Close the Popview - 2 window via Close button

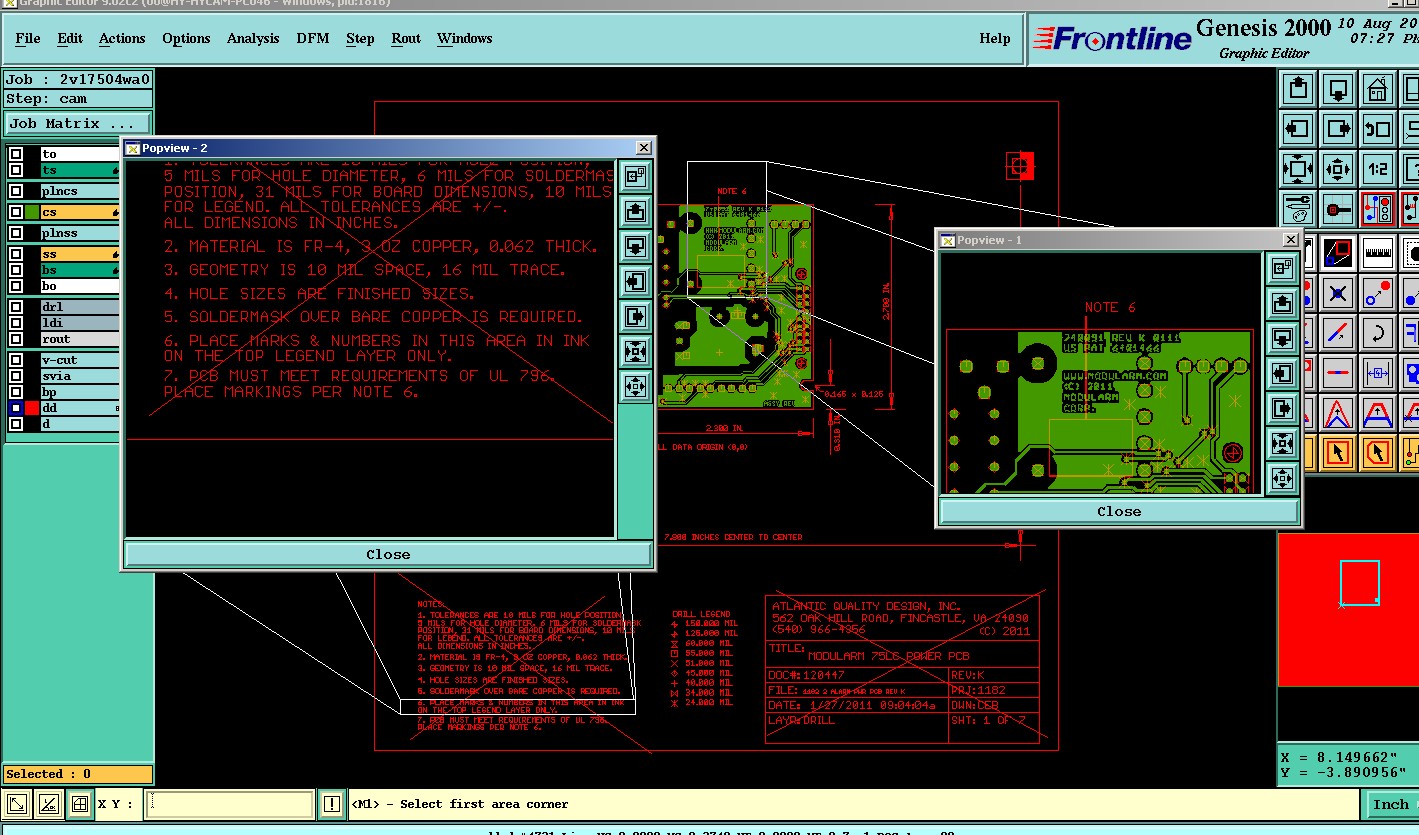point(388,554)
